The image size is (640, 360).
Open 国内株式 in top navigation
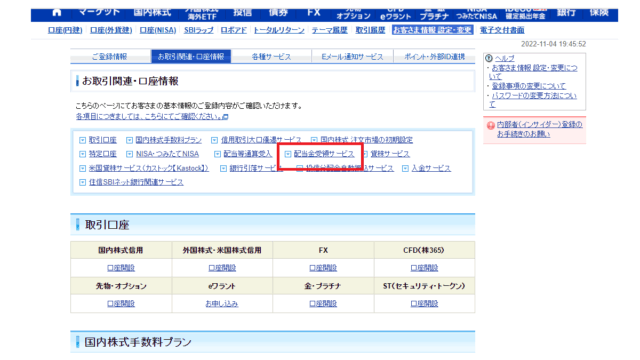point(152,12)
